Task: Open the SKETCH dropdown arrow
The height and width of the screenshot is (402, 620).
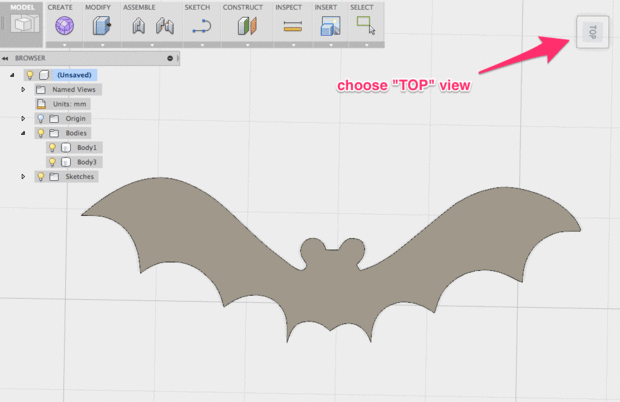Action: tap(202, 45)
